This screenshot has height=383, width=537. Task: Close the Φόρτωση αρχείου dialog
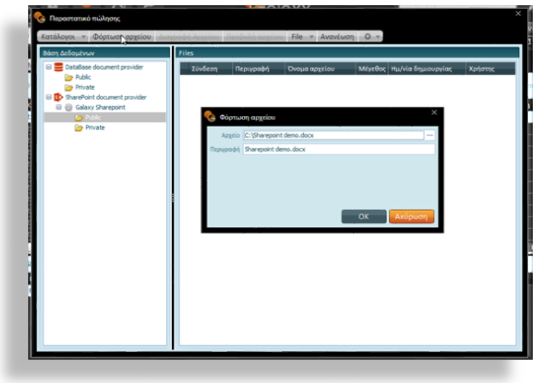434,112
